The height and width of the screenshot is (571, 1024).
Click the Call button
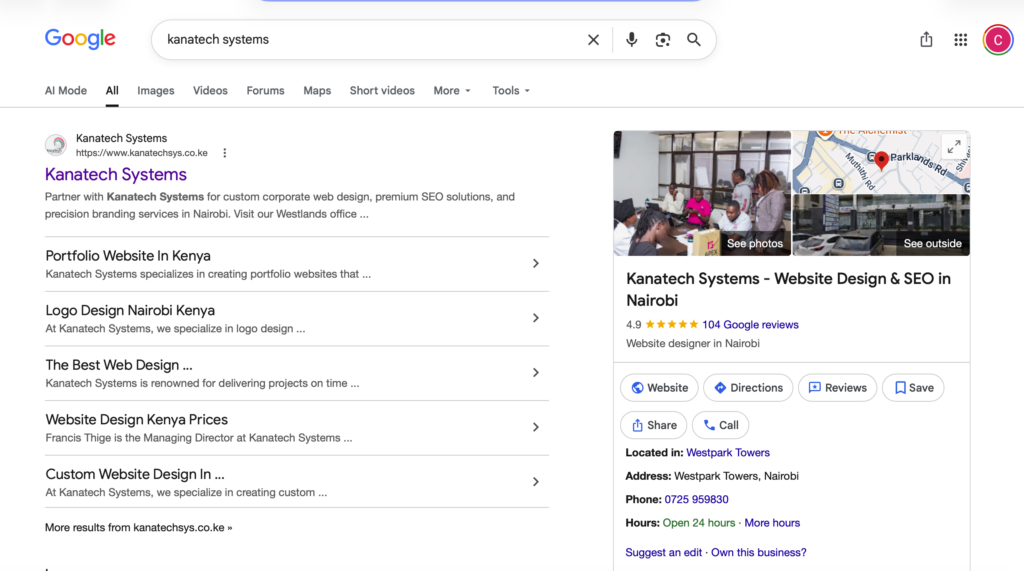tap(720, 425)
